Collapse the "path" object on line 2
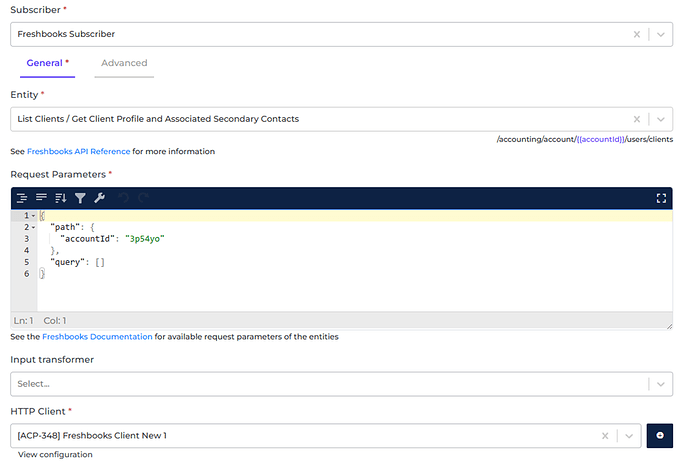Viewport: 690px width, 464px height. (33, 228)
